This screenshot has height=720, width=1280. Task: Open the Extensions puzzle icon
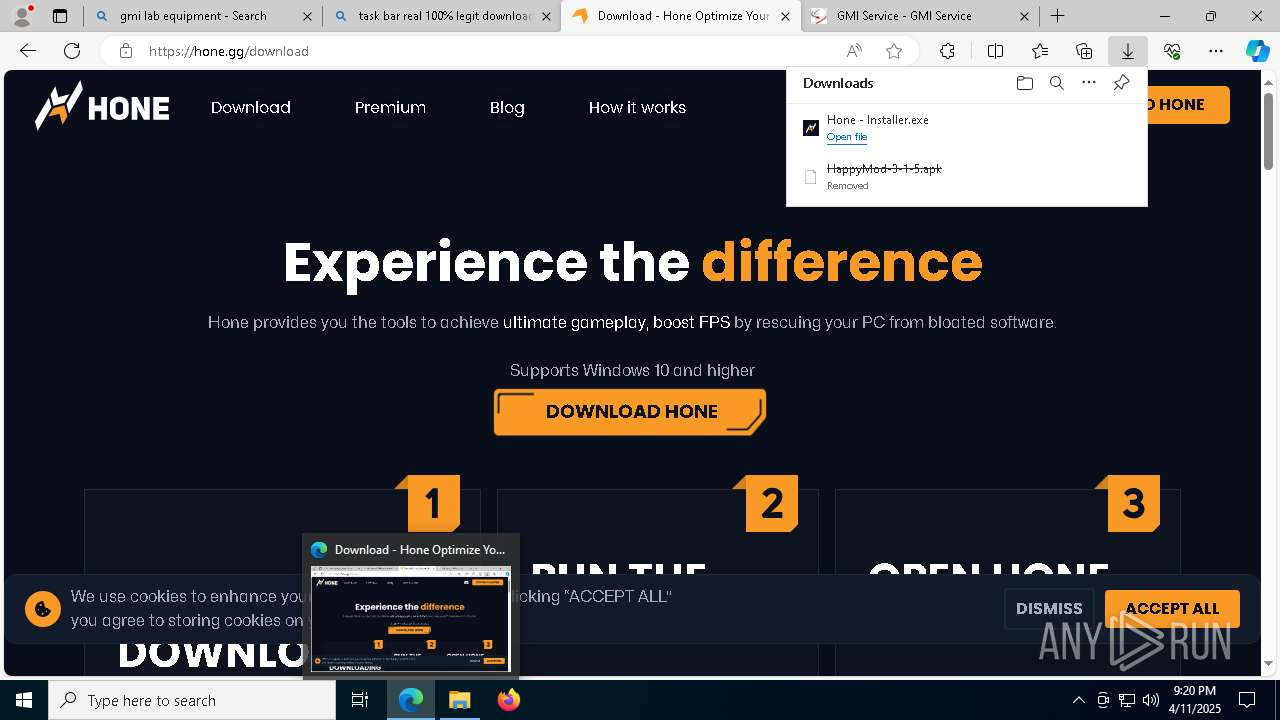947,51
